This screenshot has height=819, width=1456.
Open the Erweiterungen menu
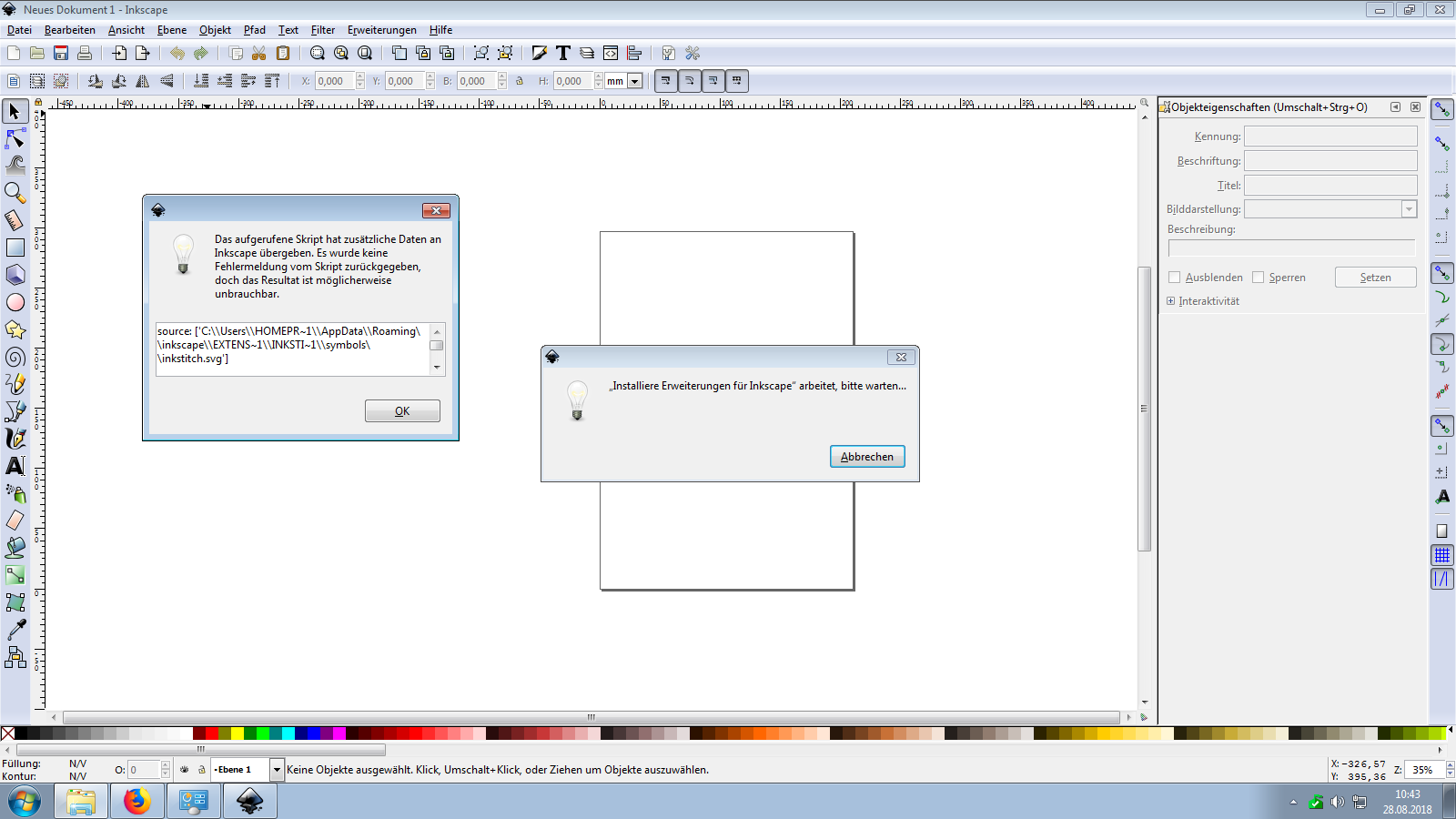(x=381, y=30)
